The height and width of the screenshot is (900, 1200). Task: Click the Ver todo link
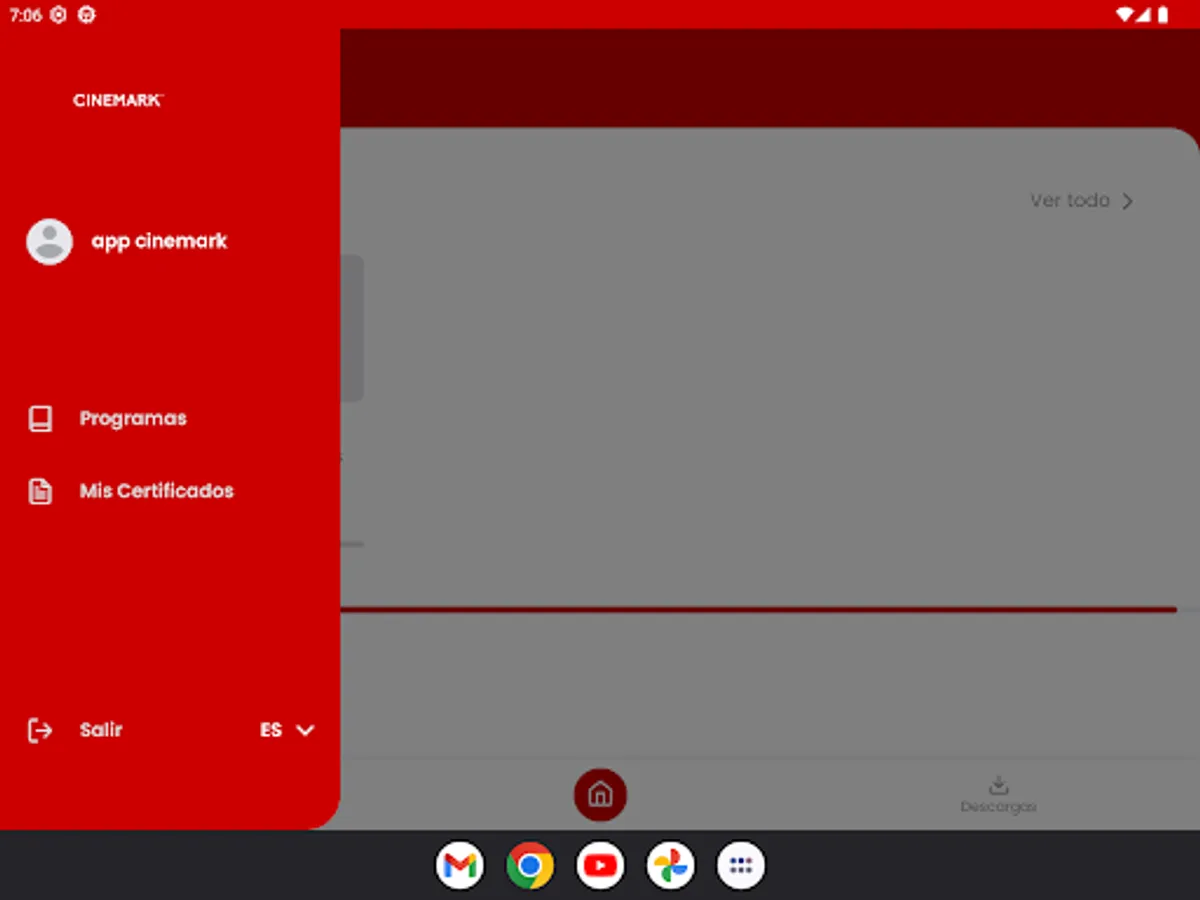tap(1070, 201)
